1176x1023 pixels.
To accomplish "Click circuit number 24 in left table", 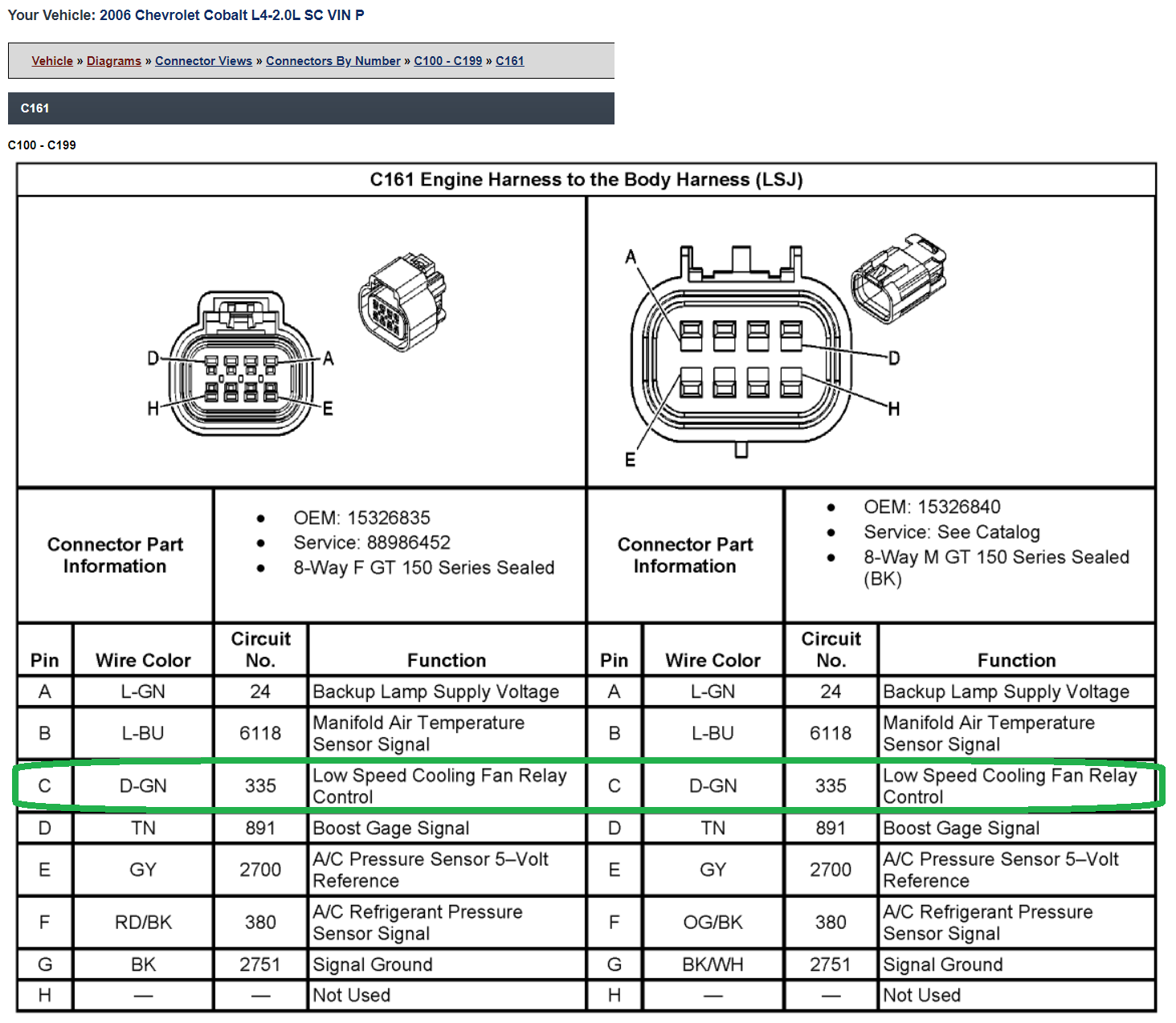I will (260, 691).
